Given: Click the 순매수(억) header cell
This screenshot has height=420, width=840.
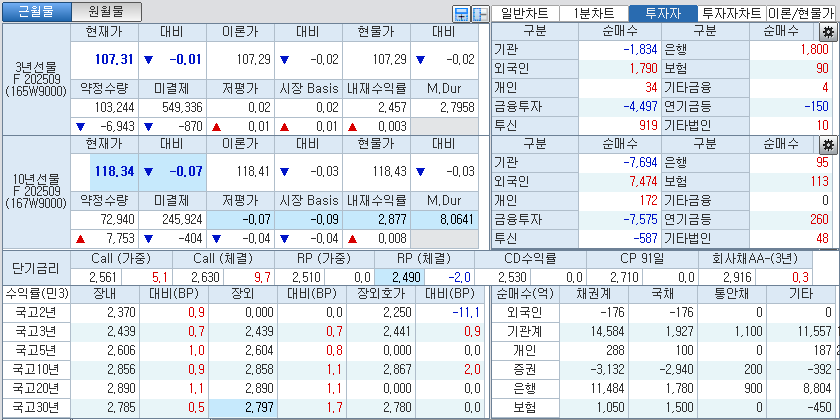Looking at the screenshot, I should click(x=526, y=294).
